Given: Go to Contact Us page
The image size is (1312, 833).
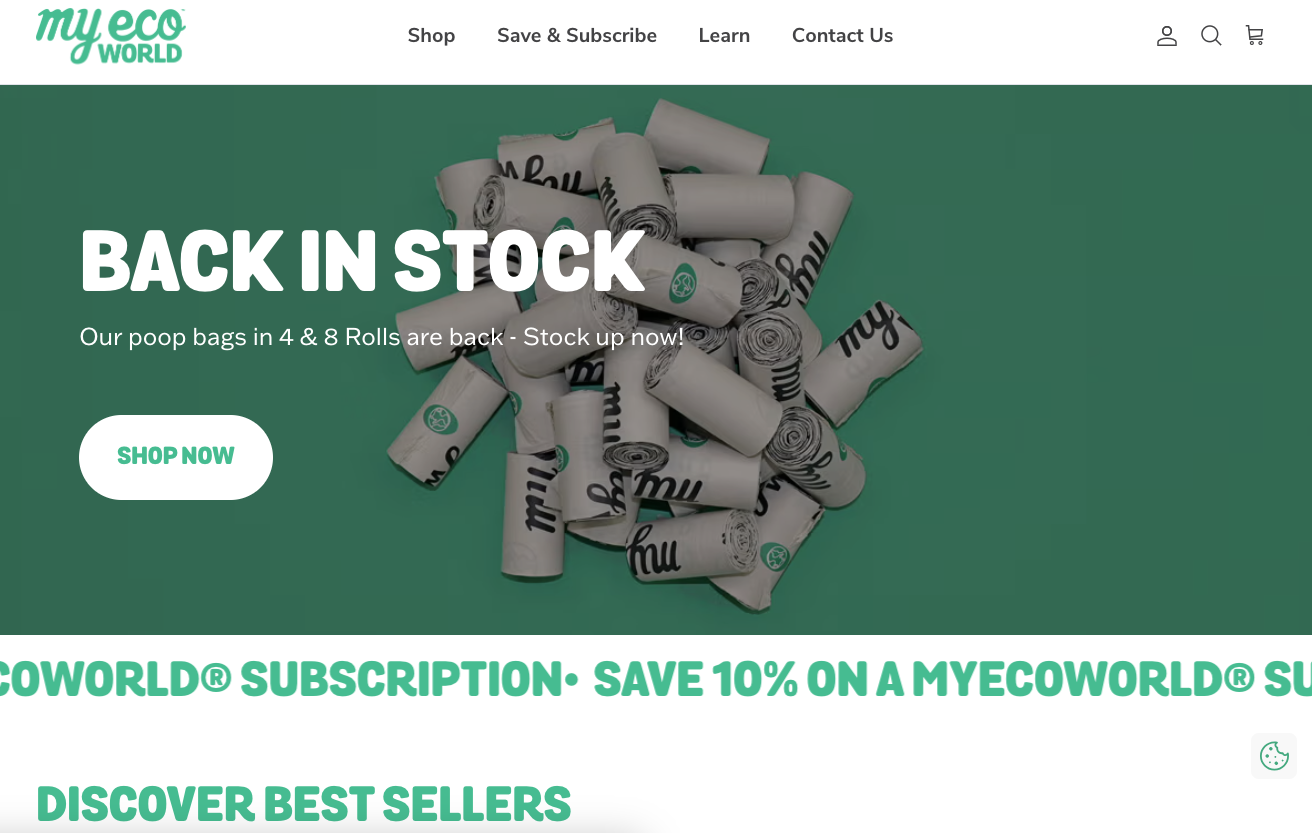Looking at the screenshot, I should tap(842, 36).
